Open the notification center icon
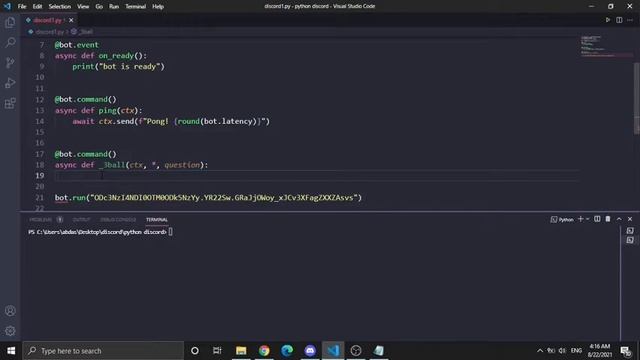This screenshot has width=640, height=360. pyautogui.click(x=625, y=351)
